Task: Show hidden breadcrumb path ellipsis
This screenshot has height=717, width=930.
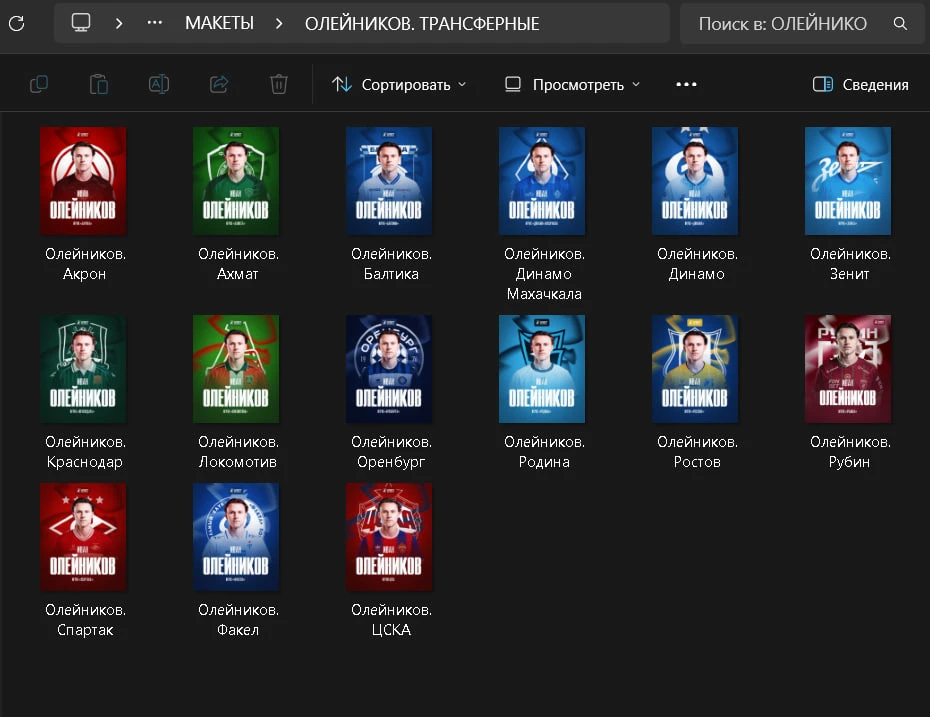Action: pyautogui.click(x=155, y=23)
